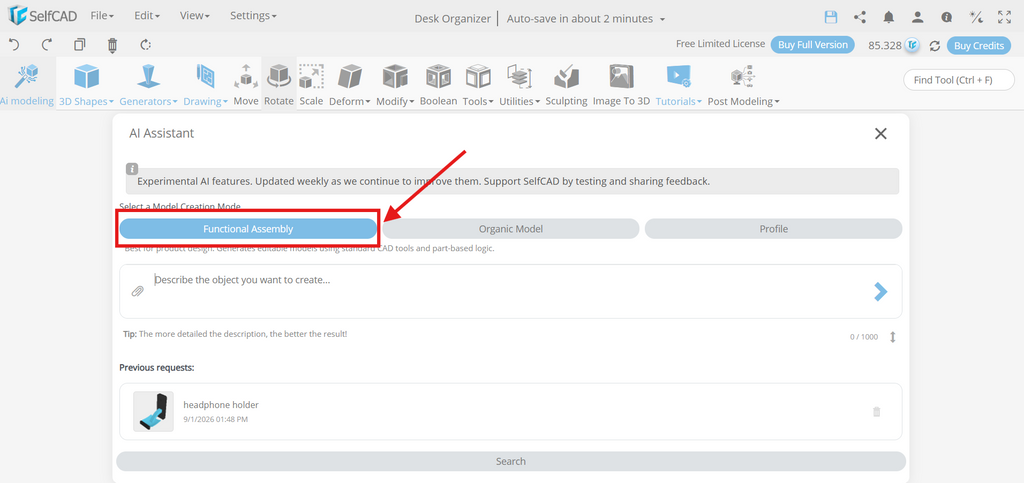The image size is (1024, 483).
Task: Click the percent discounts icon
Action: click(976, 17)
